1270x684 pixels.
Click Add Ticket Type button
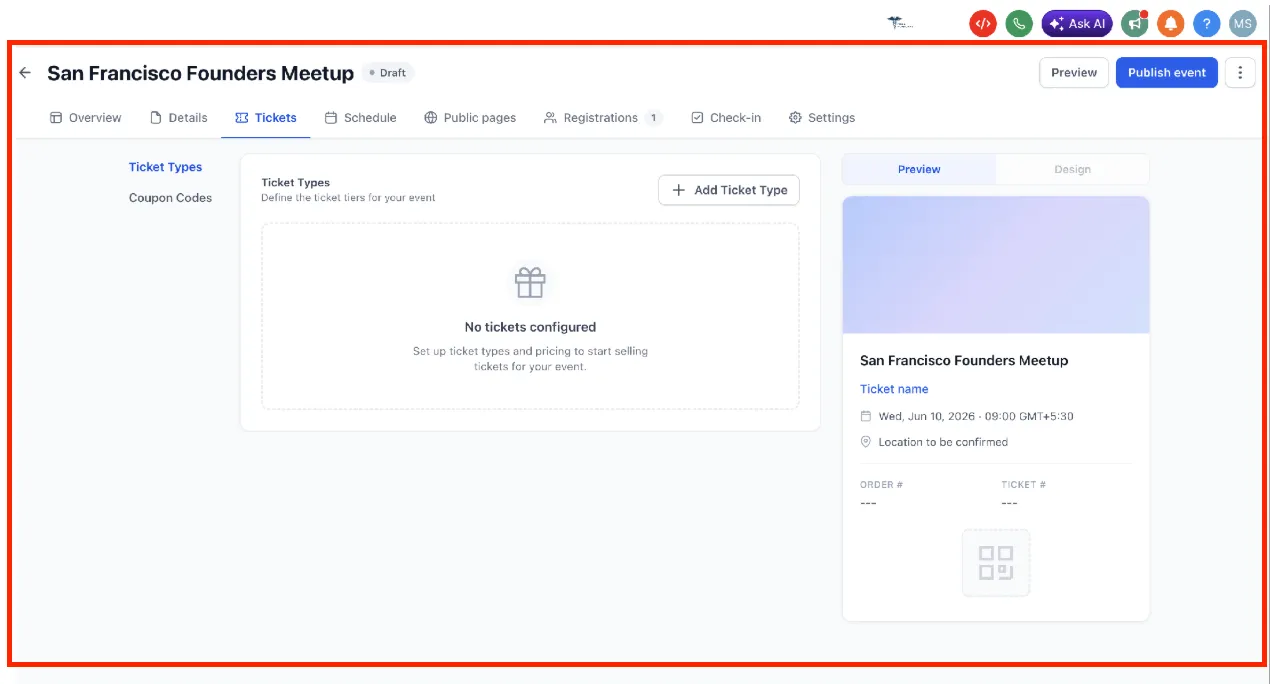click(729, 190)
